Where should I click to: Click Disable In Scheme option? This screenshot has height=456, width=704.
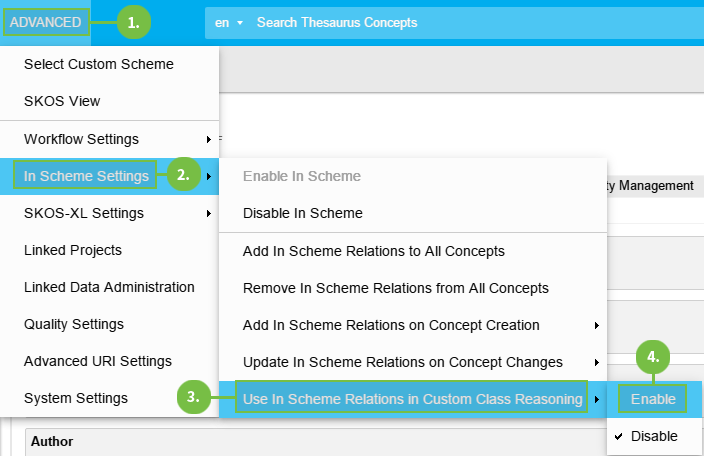click(302, 213)
